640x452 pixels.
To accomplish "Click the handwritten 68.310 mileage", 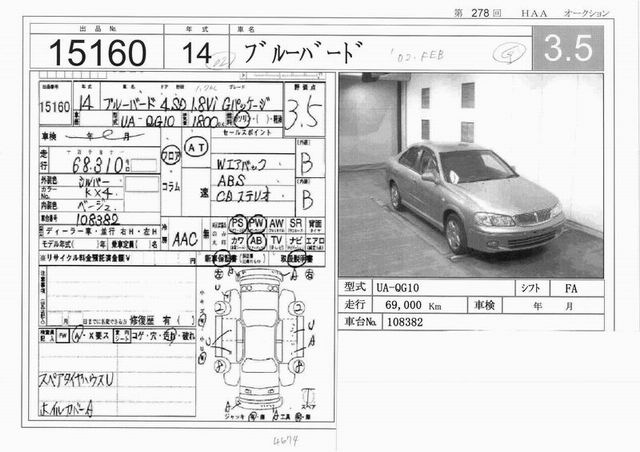I will 98,165.
